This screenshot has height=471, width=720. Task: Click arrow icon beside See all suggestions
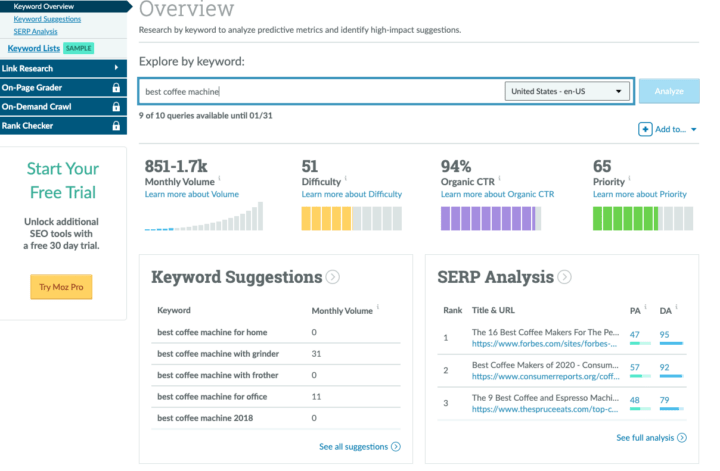[396, 447]
